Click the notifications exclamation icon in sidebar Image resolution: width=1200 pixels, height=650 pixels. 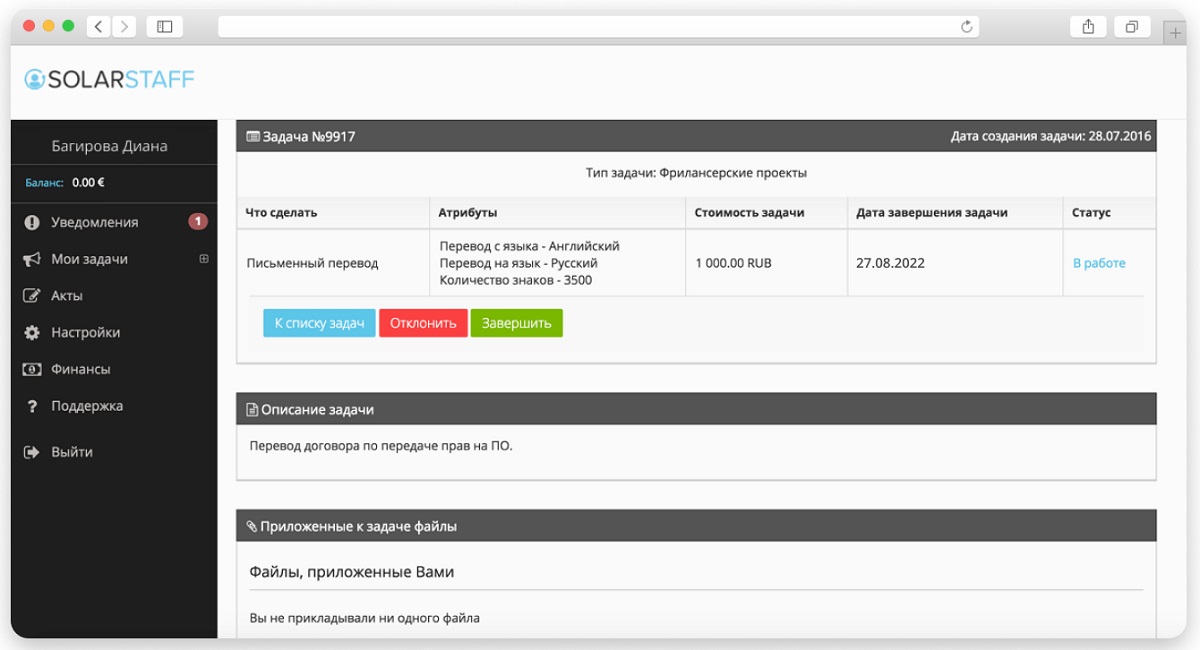(x=32, y=223)
